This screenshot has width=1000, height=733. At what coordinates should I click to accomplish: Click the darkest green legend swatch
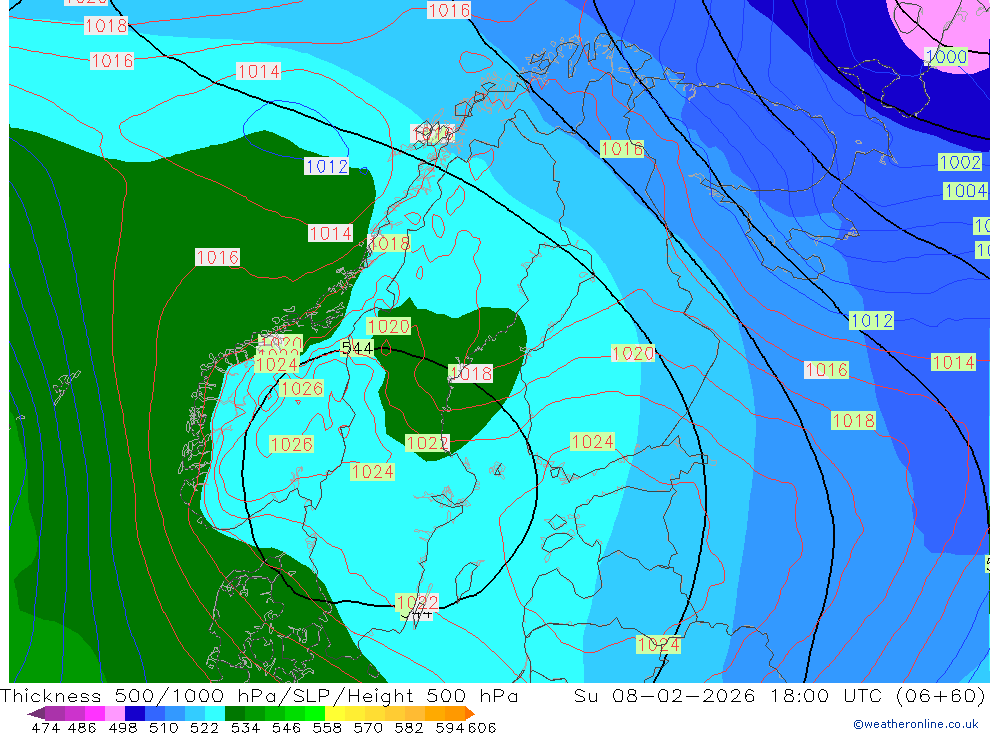(x=235, y=713)
